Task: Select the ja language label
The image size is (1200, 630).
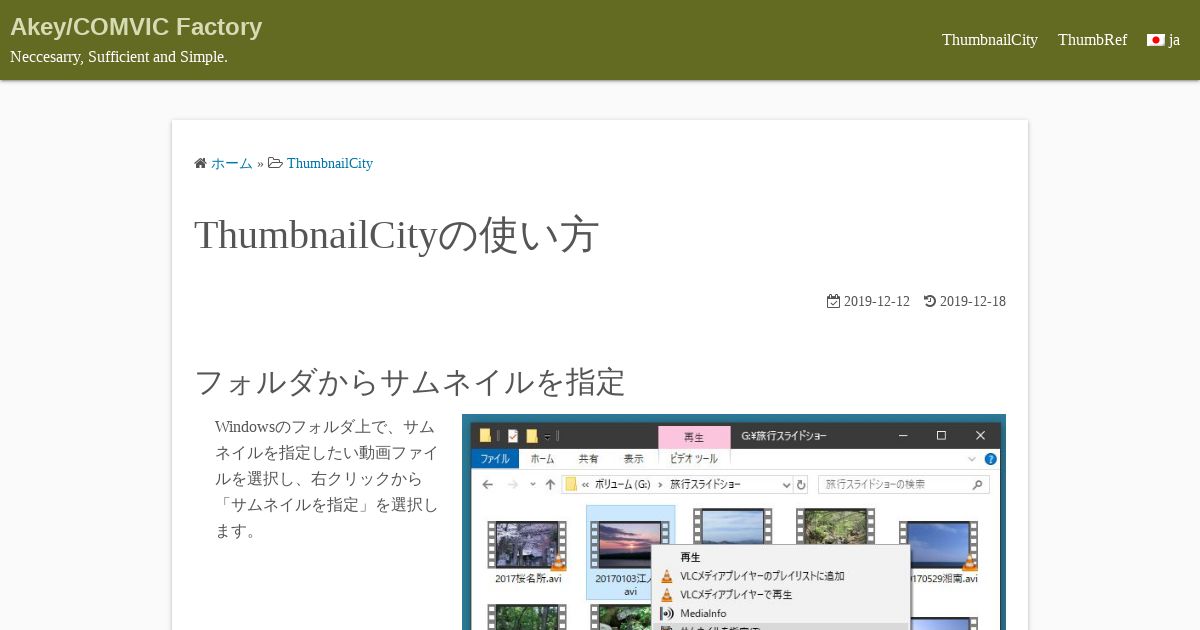Action: point(1174,40)
